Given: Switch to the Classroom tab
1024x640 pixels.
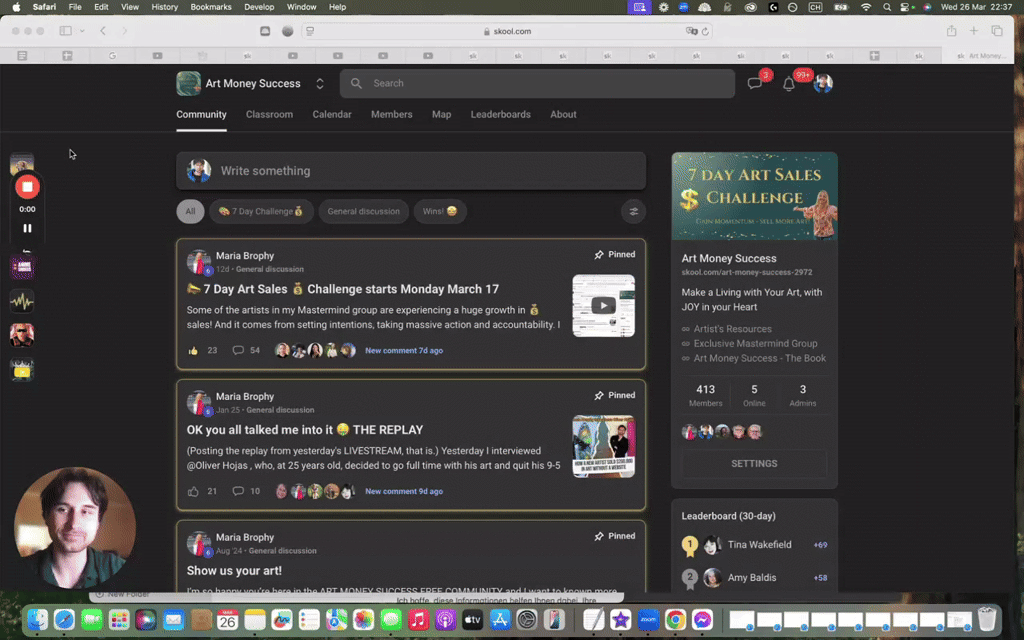Looking at the screenshot, I should coord(269,114).
